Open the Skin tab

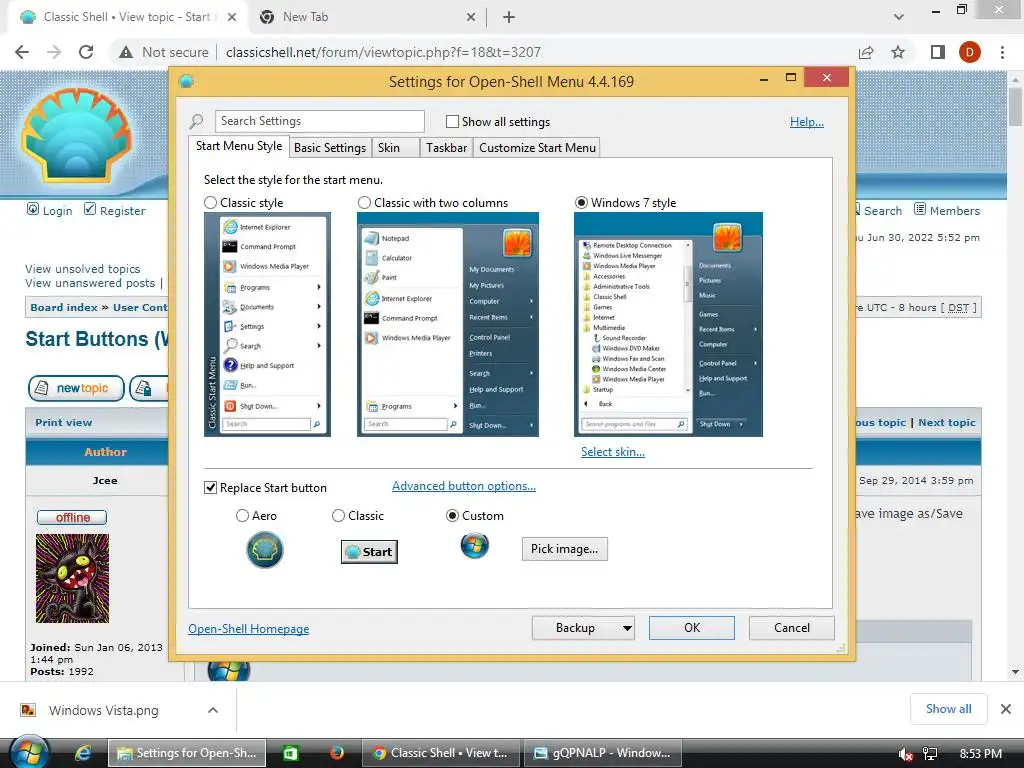click(396, 148)
